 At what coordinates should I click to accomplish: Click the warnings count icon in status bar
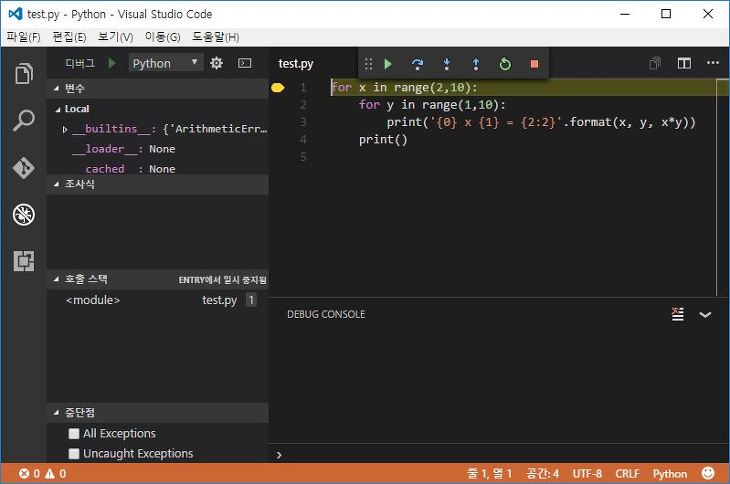pyautogui.click(x=55, y=474)
